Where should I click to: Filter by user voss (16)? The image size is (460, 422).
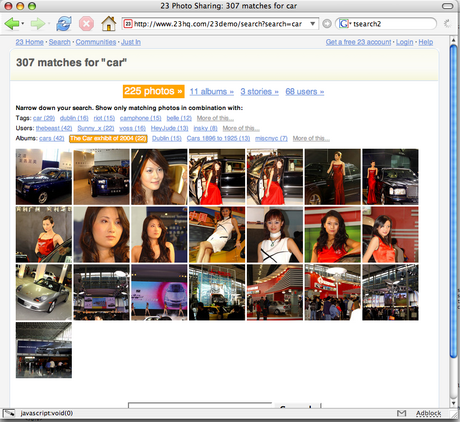132,128
